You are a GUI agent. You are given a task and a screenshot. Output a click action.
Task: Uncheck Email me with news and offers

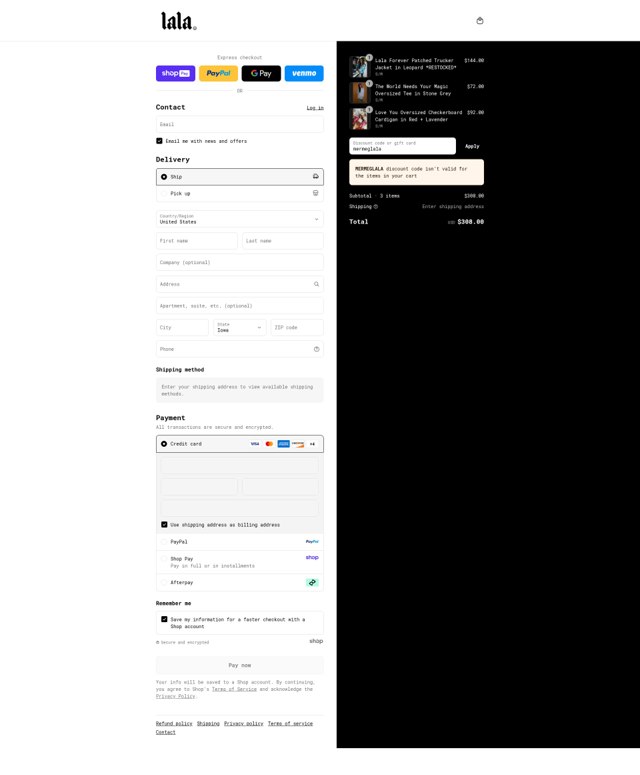click(159, 141)
